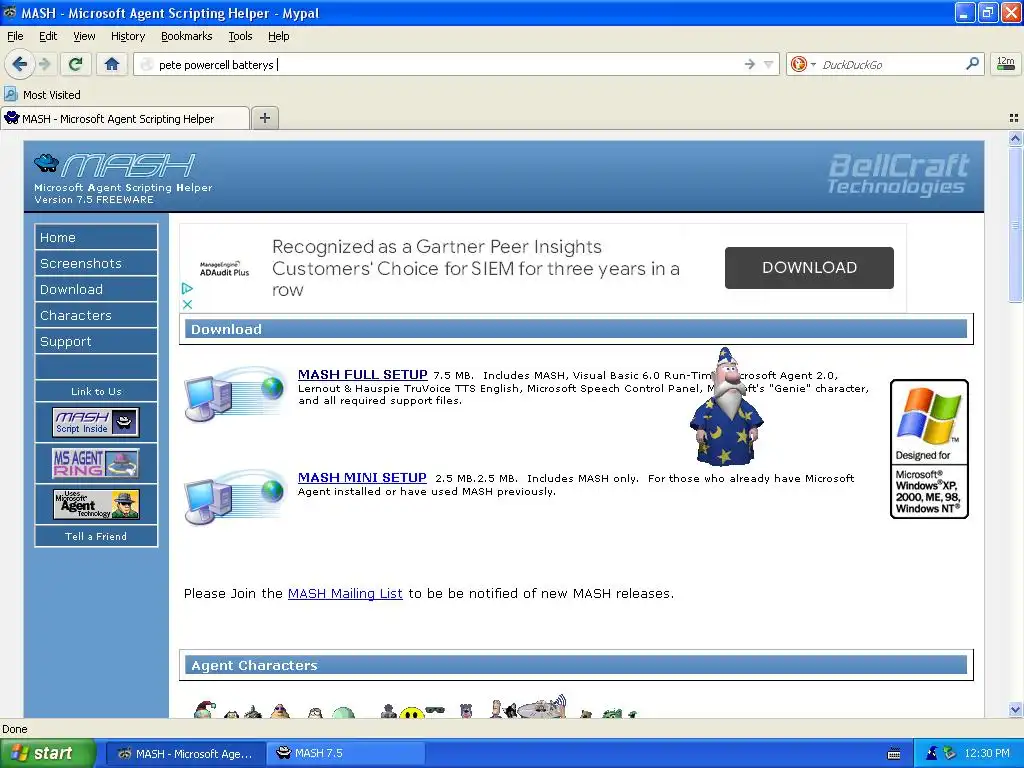
Task: Open the View menu
Action: pyautogui.click(x=84, y=36)
